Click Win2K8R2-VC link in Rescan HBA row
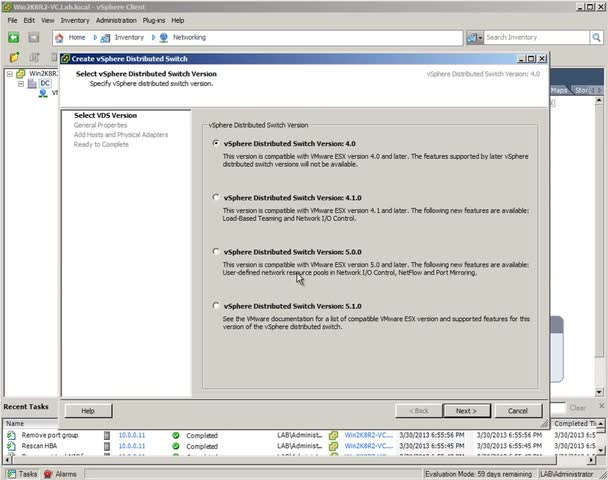608x480 pixels. (x=369, y=446)
